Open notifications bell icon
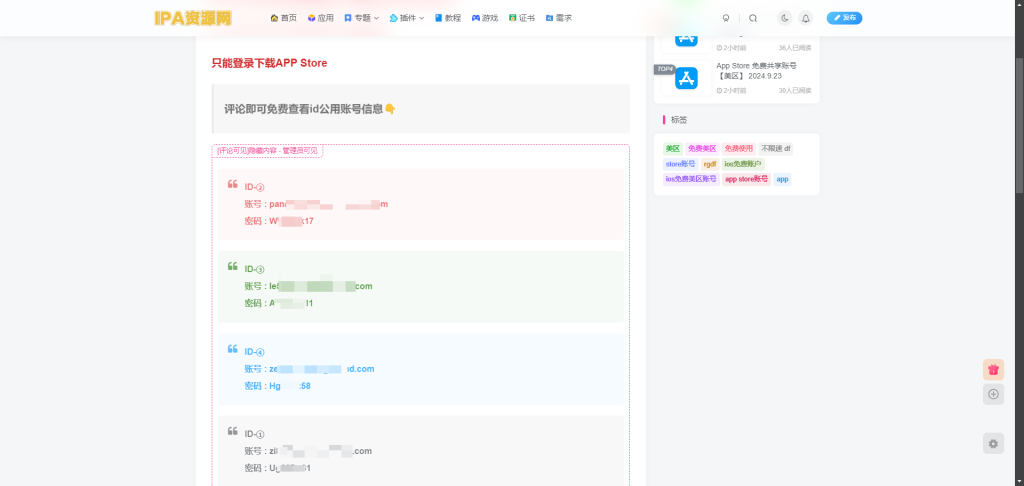Screen dimensions: 1024x486 (806, 18)
